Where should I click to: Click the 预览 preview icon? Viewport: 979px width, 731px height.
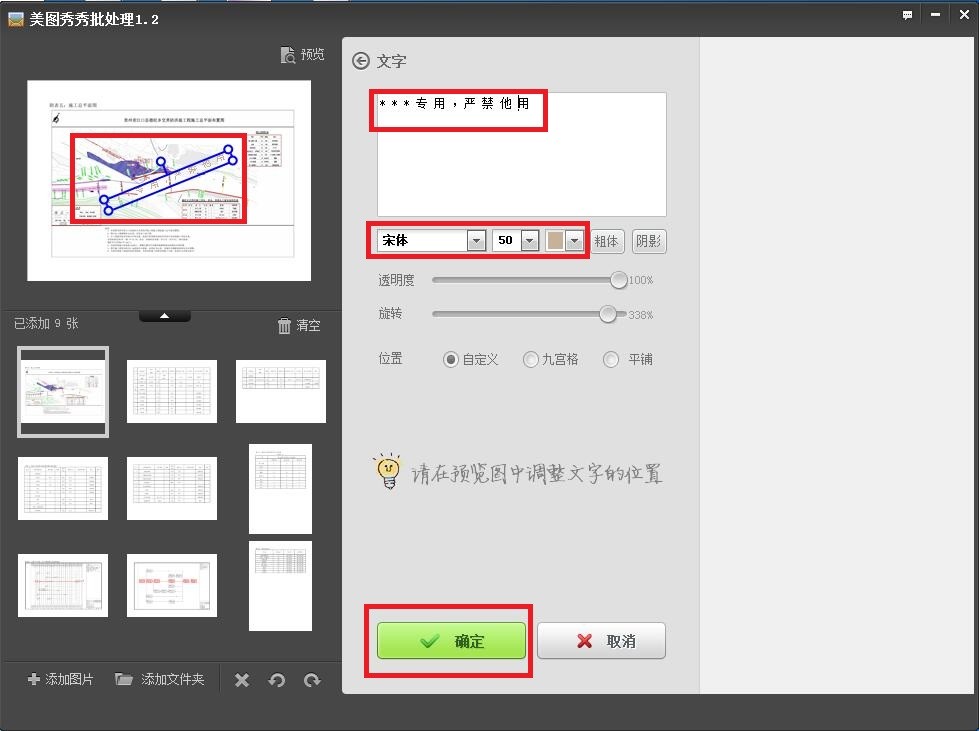tap(288, 55)
